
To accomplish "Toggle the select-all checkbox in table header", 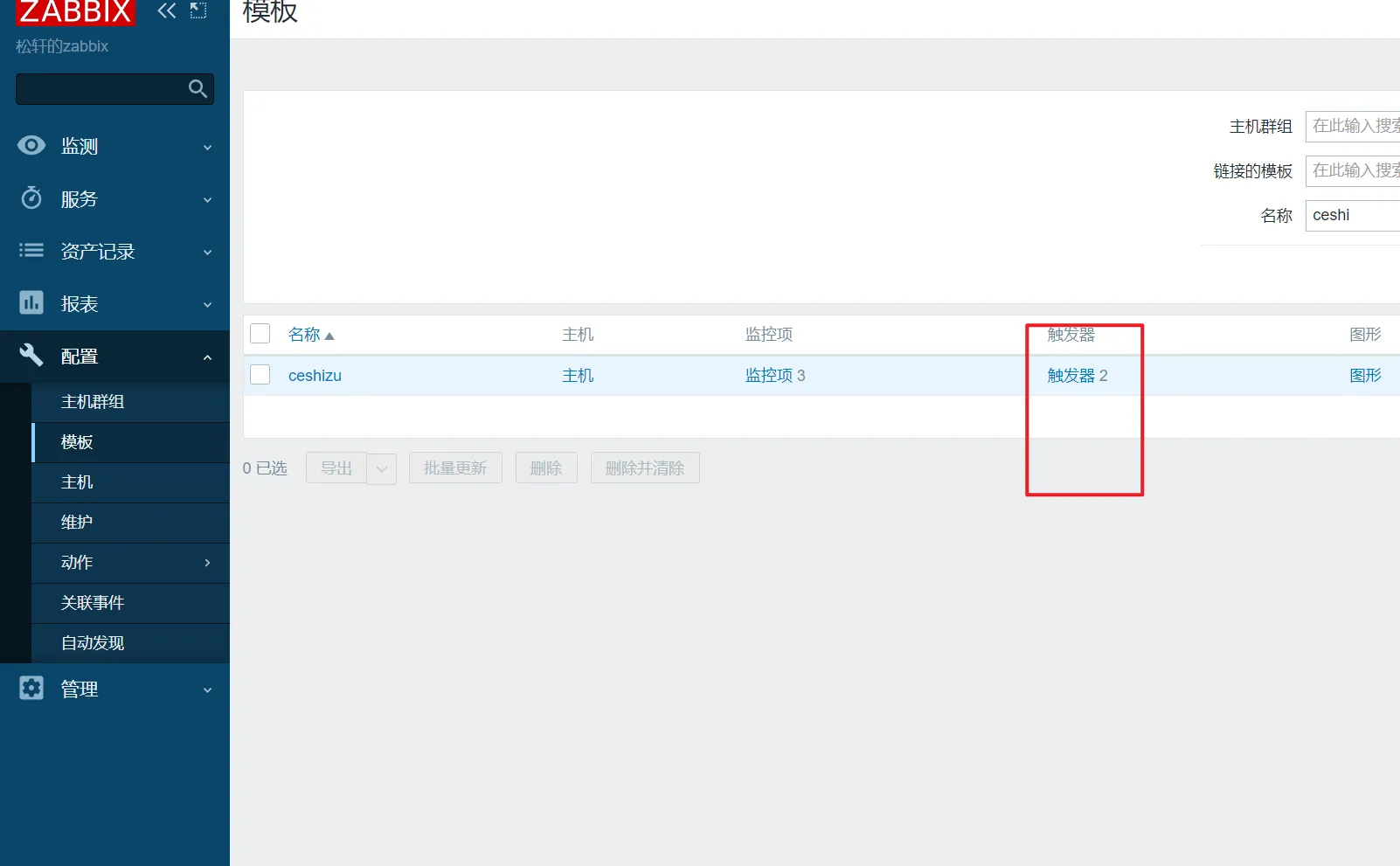I will pyautogui.click(x=260, y=334).
